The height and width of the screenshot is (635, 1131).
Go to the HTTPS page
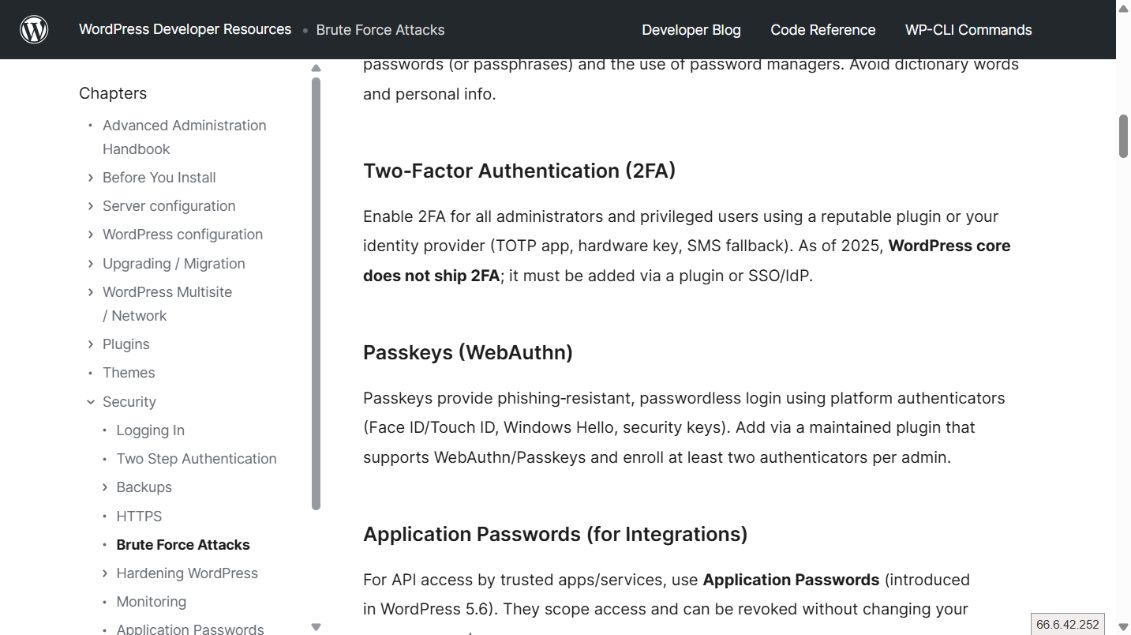(x=138, y=517)
